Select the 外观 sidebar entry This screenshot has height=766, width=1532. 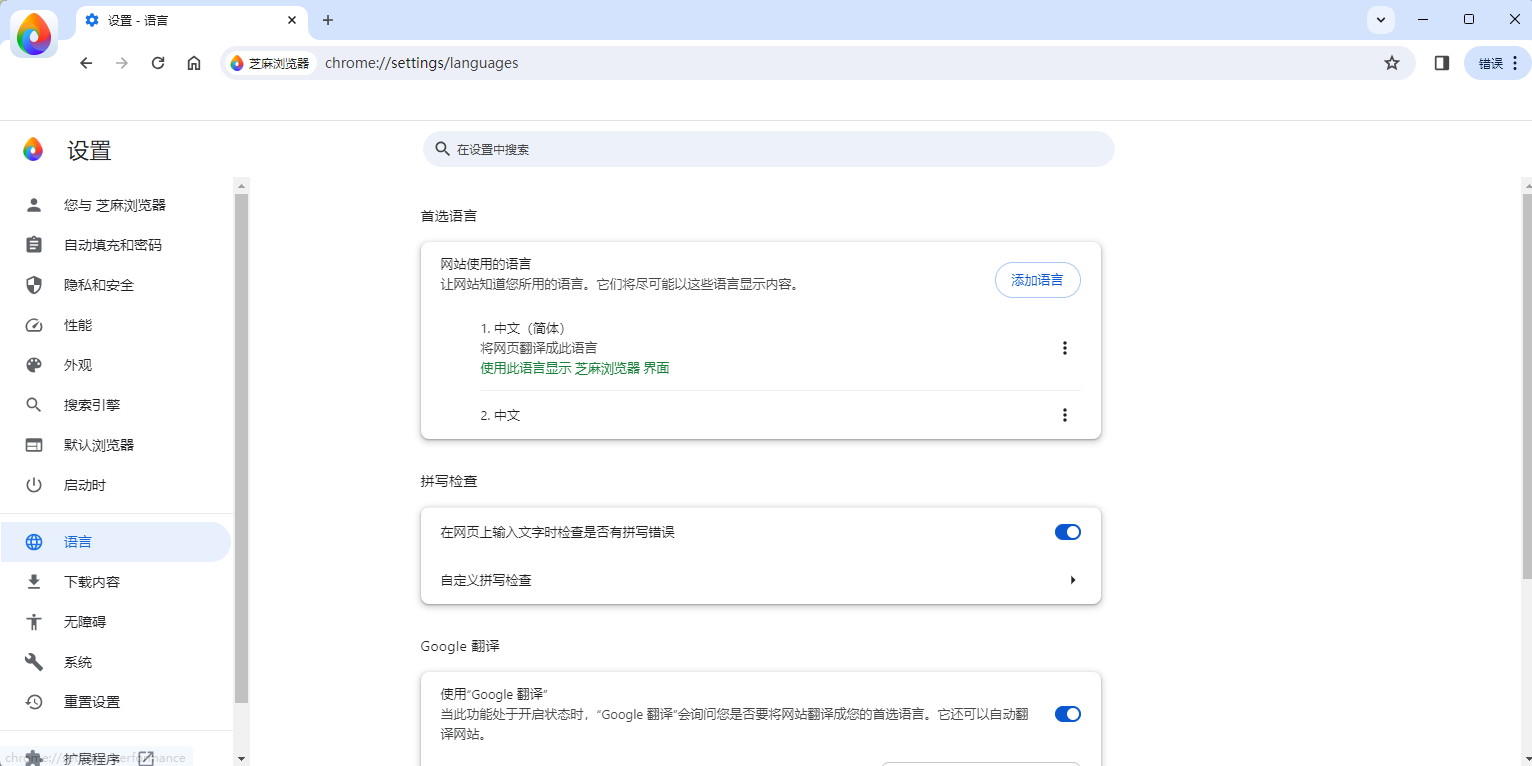click(78, 364)
